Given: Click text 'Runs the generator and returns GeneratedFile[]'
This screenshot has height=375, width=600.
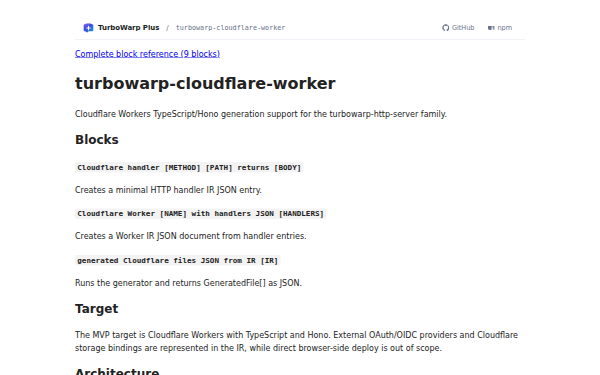Looking at the screenshot, I should 170,283.
